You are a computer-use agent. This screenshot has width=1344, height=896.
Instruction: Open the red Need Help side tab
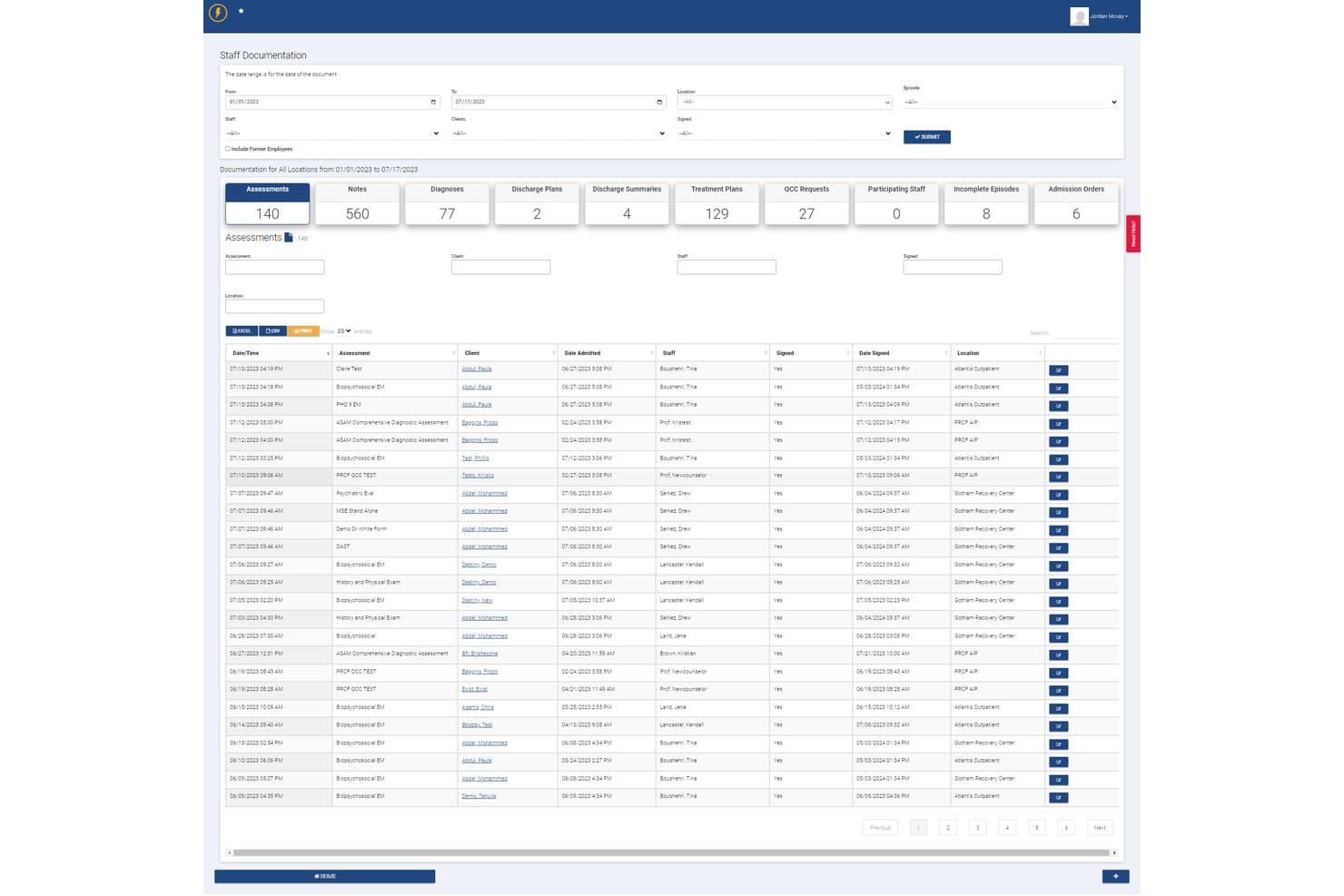pyautogui.click(x=1133, y=234)
